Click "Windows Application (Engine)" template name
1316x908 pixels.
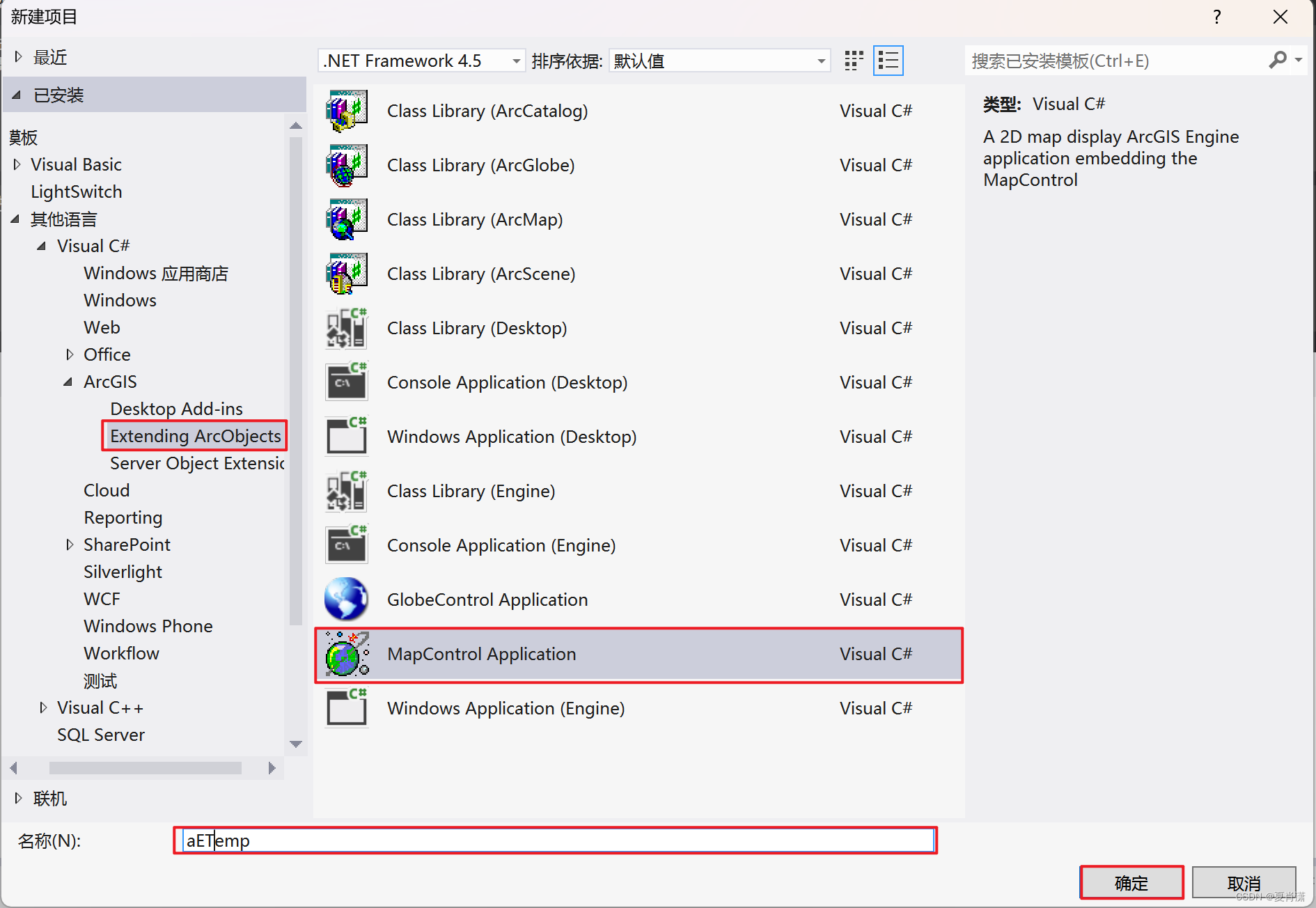point(506,708)
